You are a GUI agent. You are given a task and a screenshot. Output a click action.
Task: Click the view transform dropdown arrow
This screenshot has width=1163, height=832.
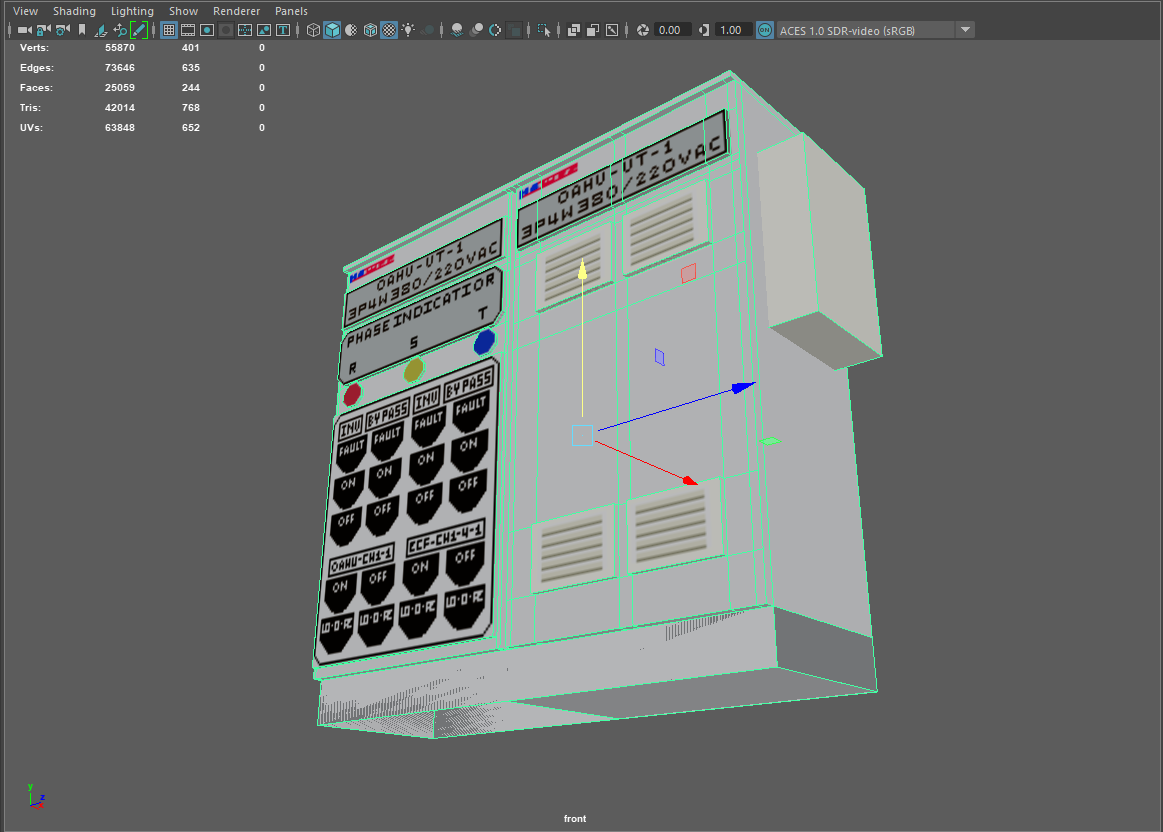click(965, 30)
